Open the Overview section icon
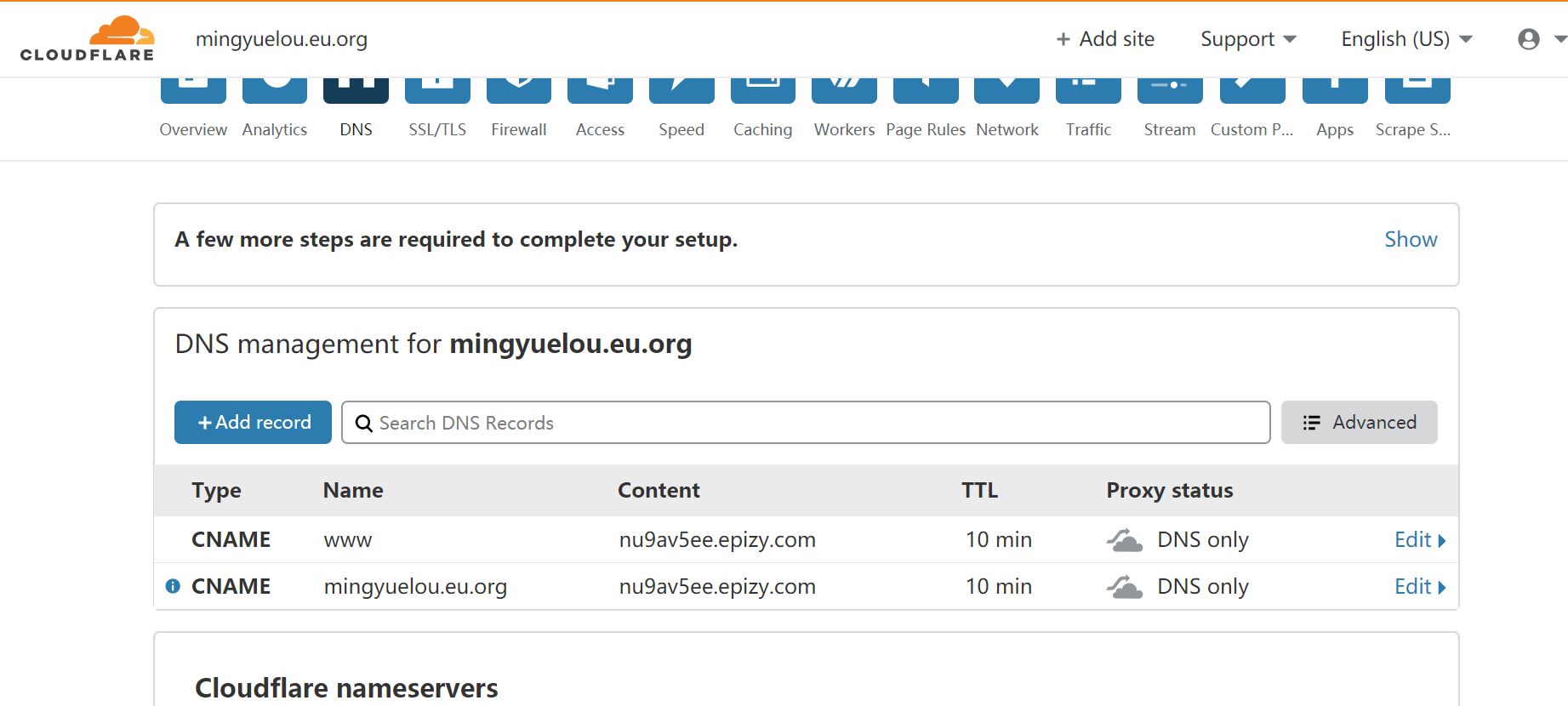The image size is (1568, 706). coord(193,90)
